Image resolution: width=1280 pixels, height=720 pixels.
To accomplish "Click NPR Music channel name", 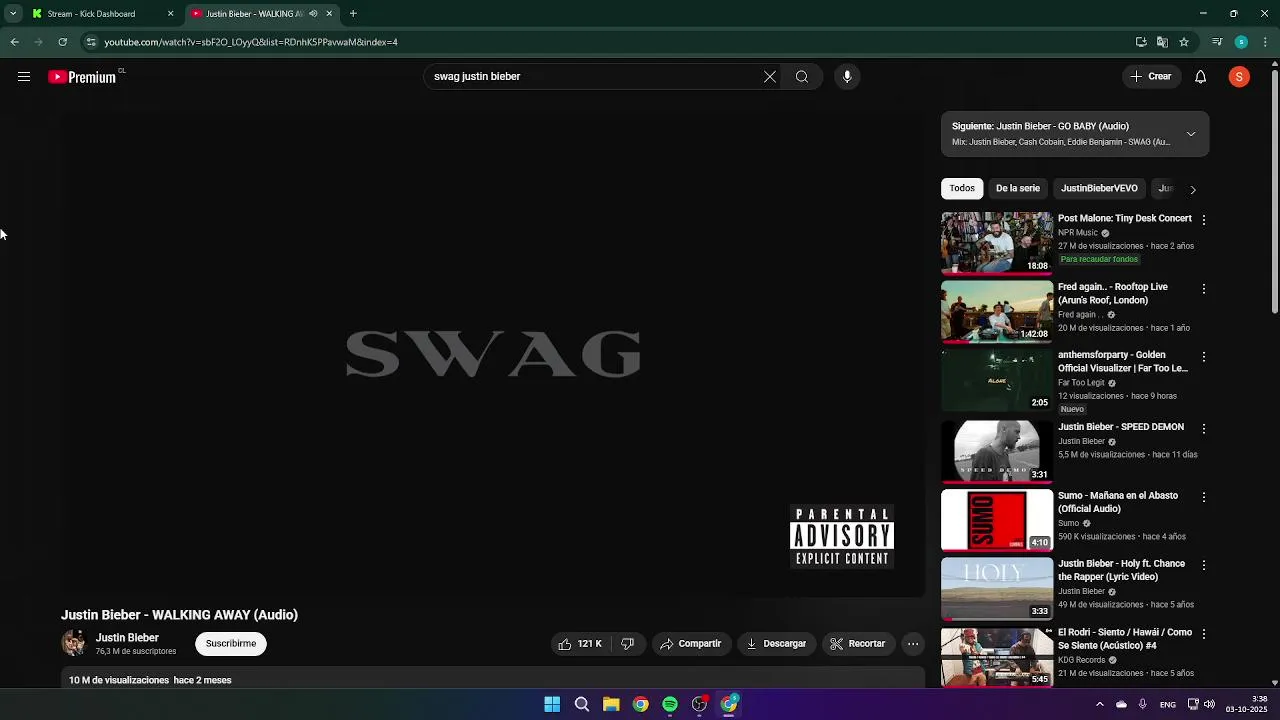I will click(x=1078, y=233).
